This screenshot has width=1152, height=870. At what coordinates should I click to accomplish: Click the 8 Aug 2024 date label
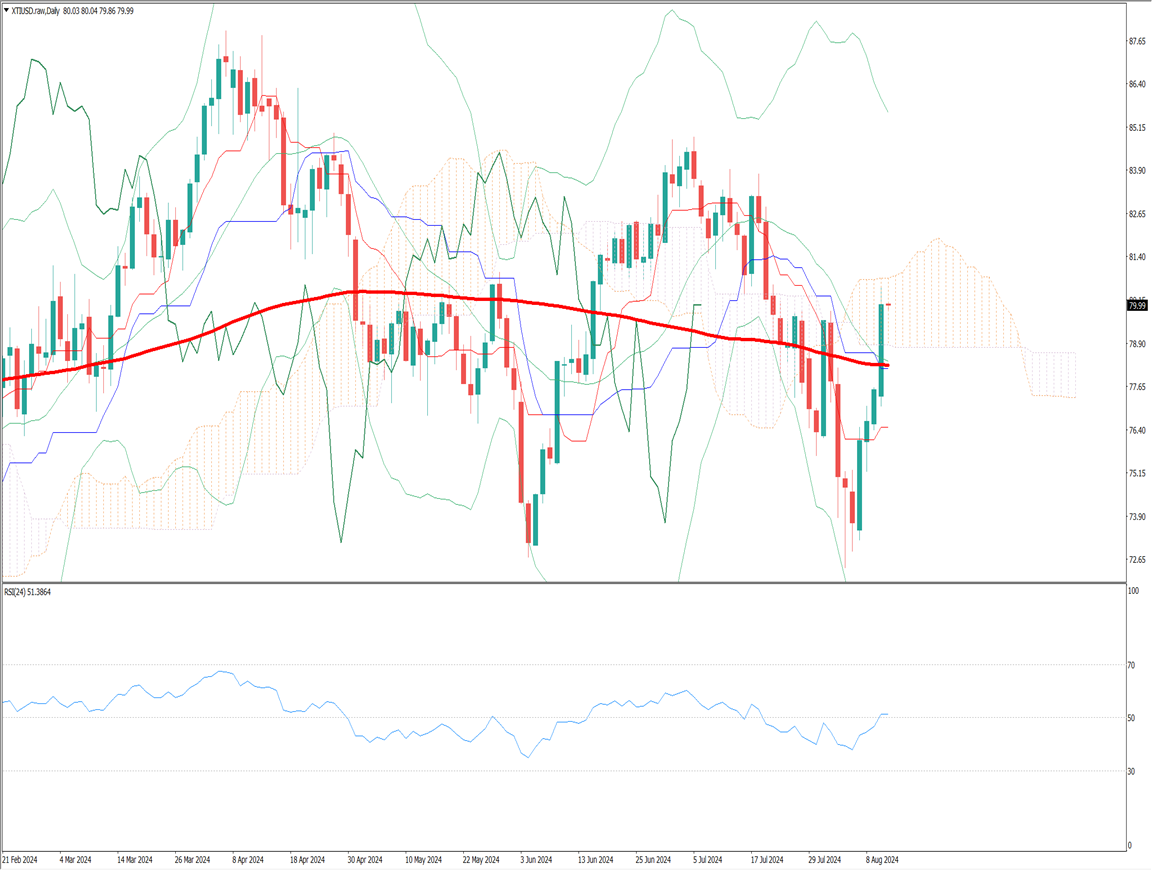coord(882,859)
